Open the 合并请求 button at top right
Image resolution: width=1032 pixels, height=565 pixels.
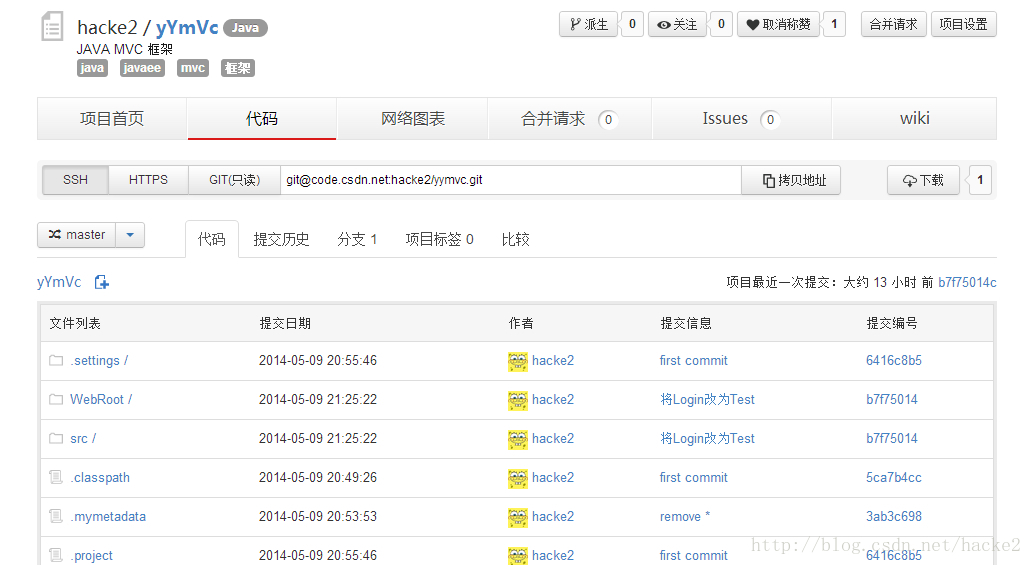[893, 24]
